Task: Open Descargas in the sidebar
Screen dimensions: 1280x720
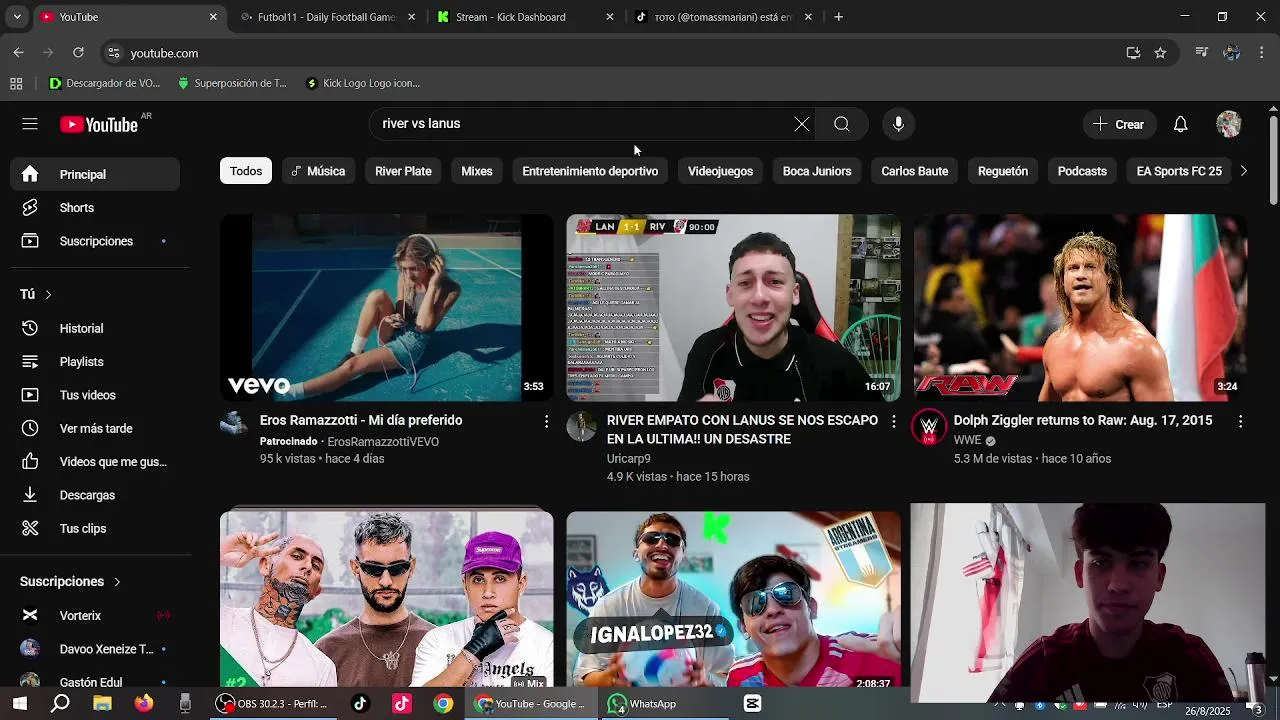Action: [96, 495]
